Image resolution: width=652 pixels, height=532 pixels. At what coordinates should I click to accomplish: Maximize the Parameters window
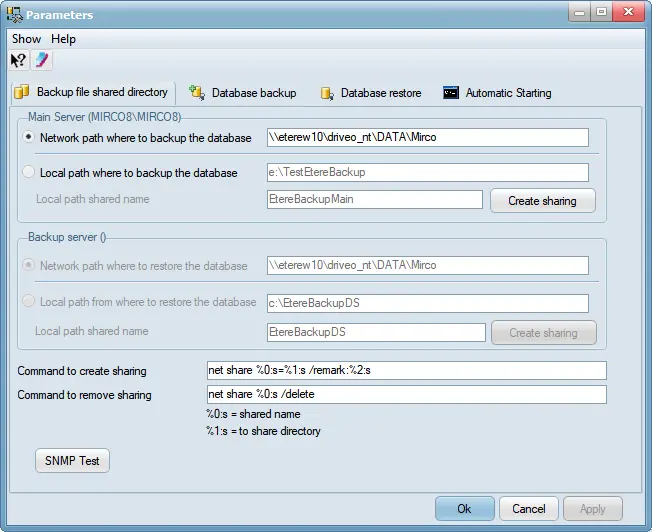tap(602, 13)
